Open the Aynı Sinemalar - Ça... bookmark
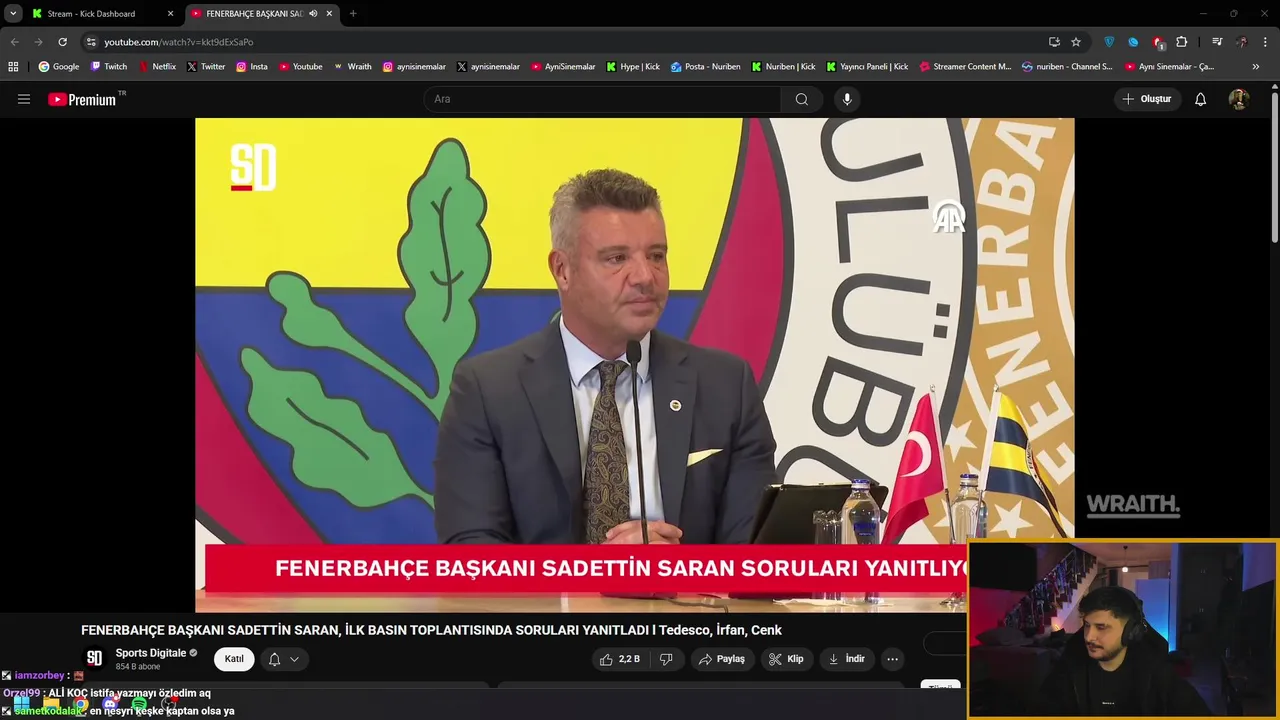 (x=1169, y=67)
